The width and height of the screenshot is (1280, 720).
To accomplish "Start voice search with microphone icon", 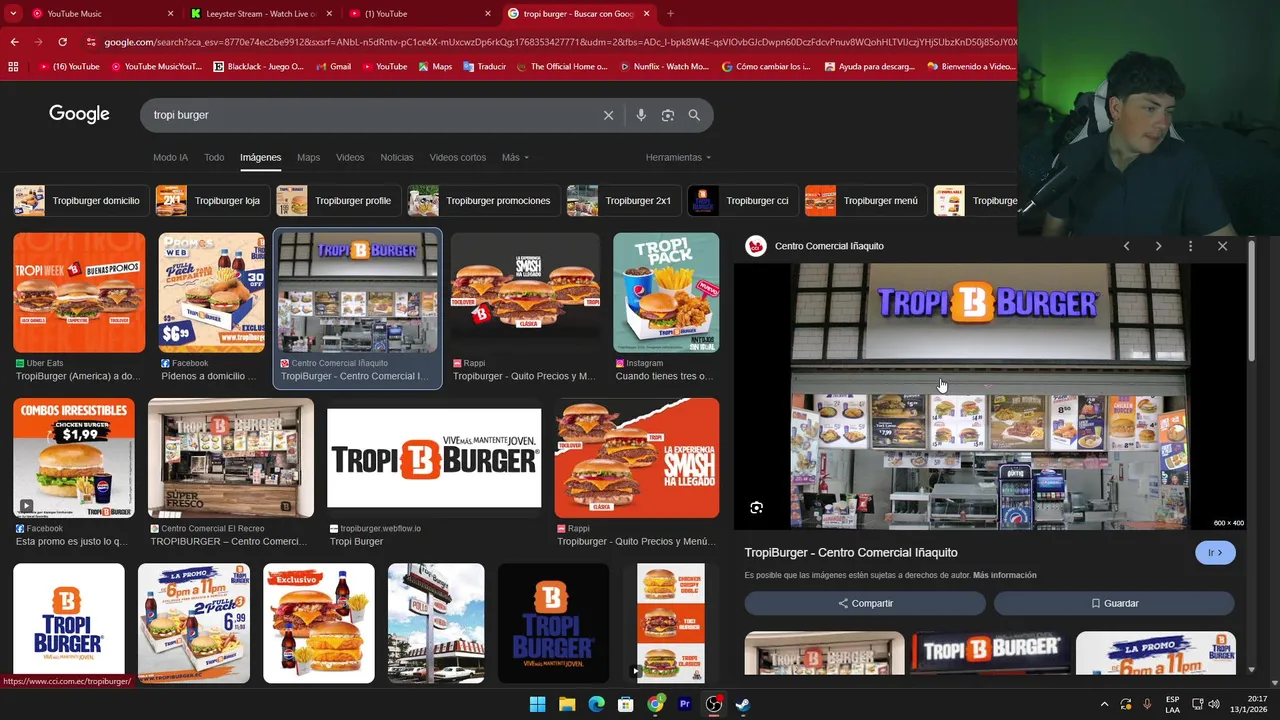I will click(x=641, y=115).
